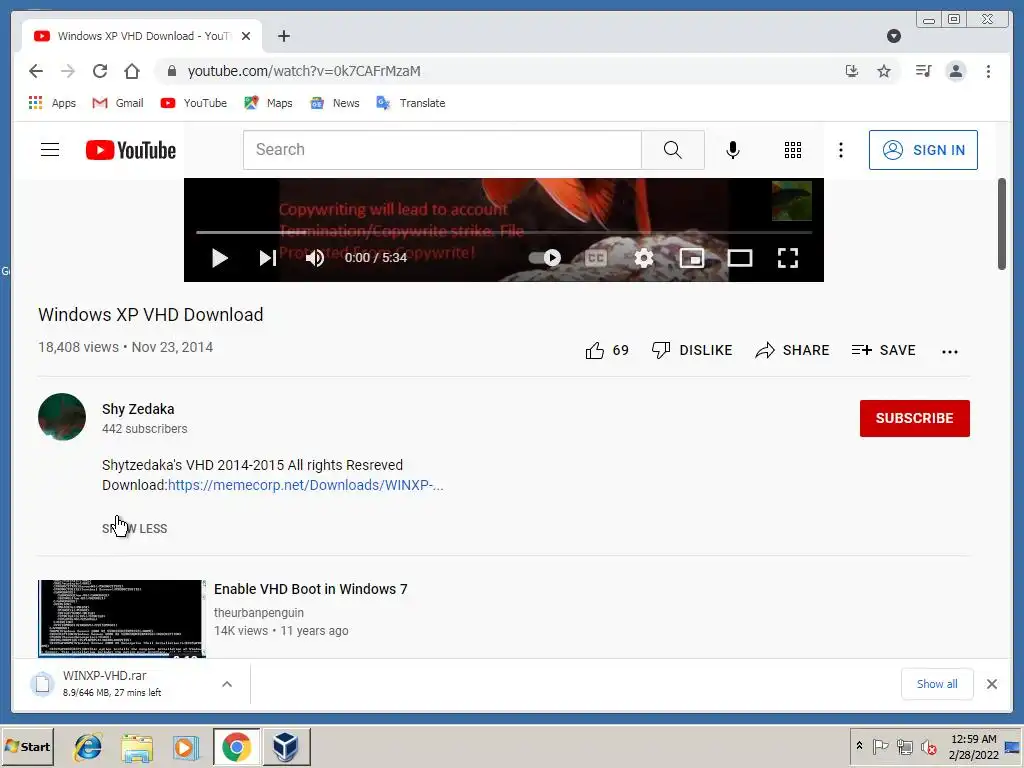The image size is (1024, 768).
Task: Focus the YouTube search box
Action: [442, 150]
